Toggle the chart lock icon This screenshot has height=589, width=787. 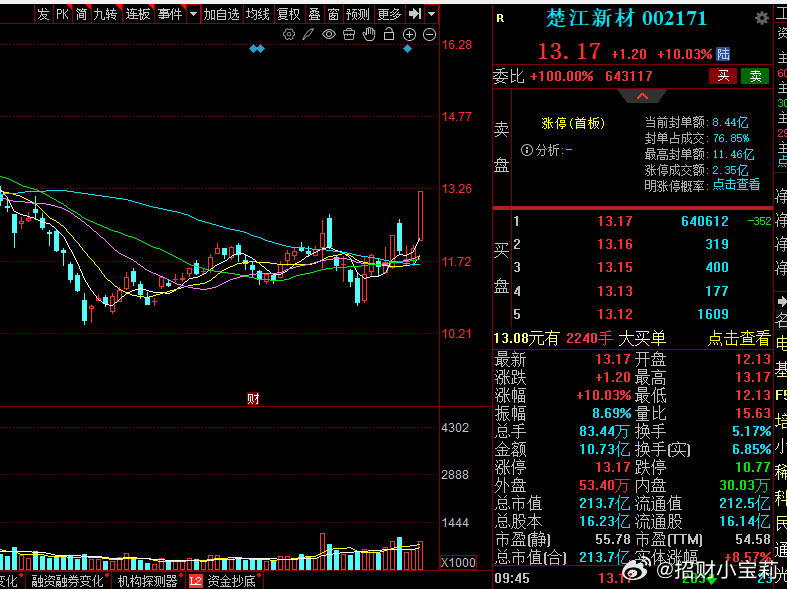click(x=389, y=34)
